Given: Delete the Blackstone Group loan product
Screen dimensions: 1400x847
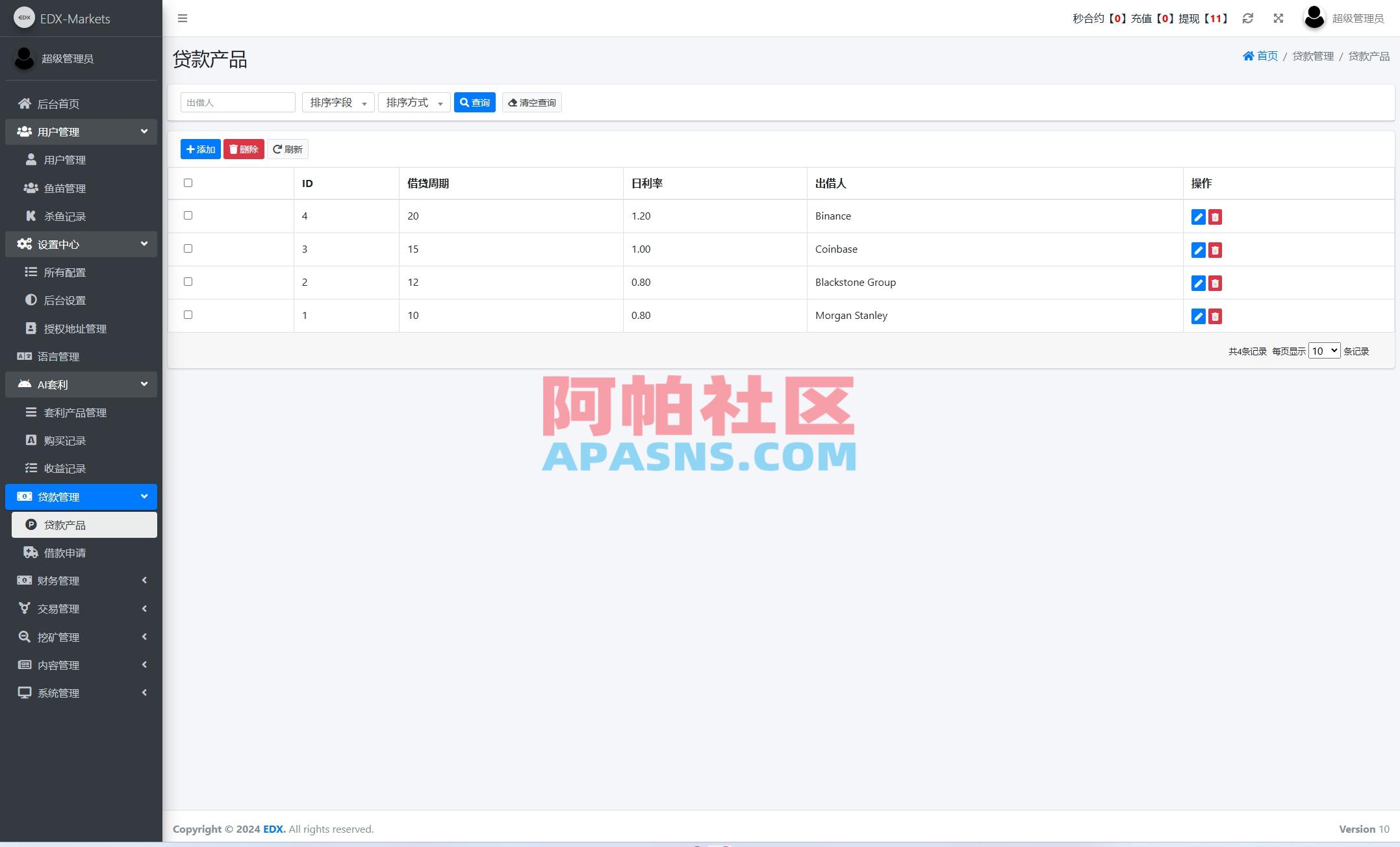Looking at the screenshot, I should point(1215,283).
